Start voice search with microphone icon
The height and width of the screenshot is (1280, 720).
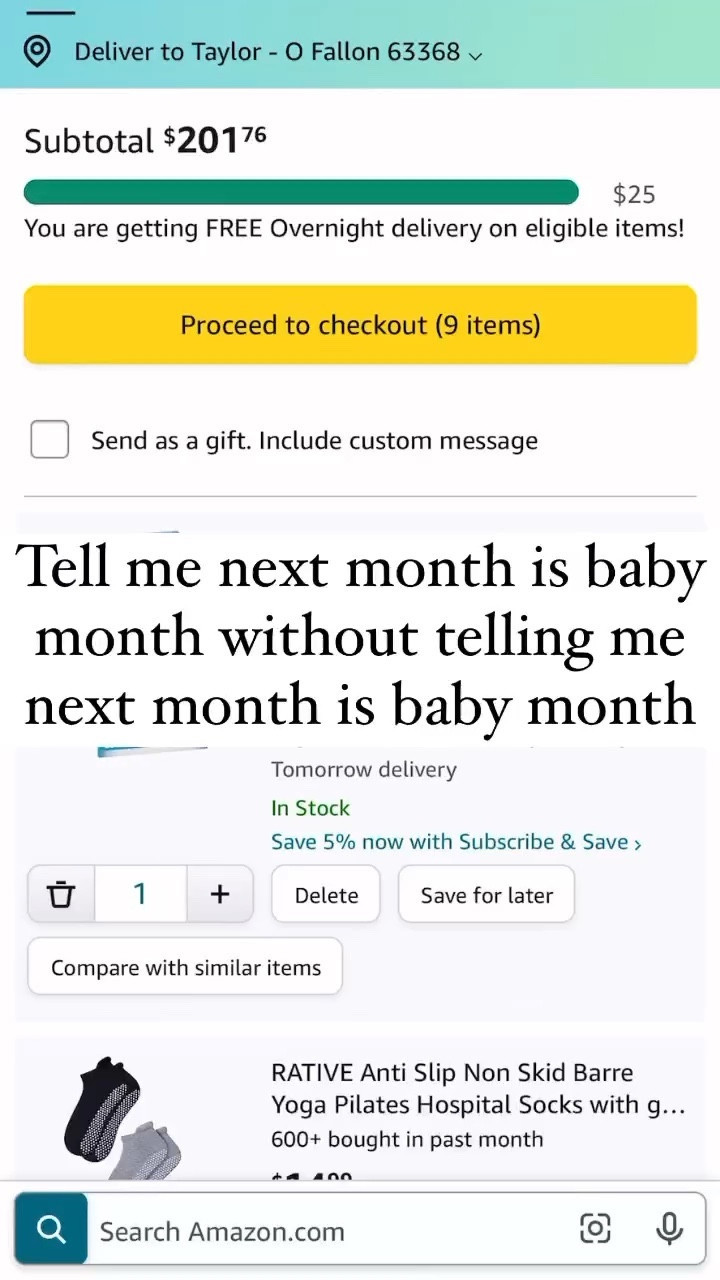[x=668, y=1230]
